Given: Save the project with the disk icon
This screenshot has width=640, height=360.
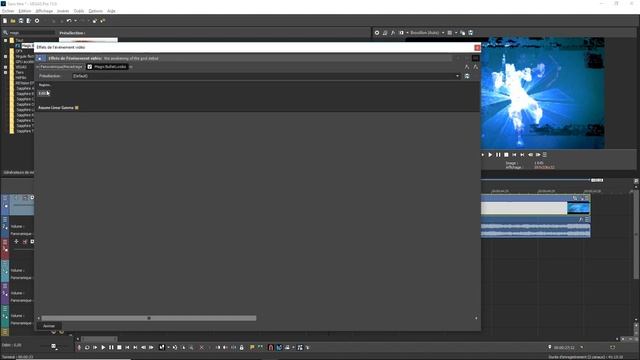Looking at the screenshot, I should (21, 20).
